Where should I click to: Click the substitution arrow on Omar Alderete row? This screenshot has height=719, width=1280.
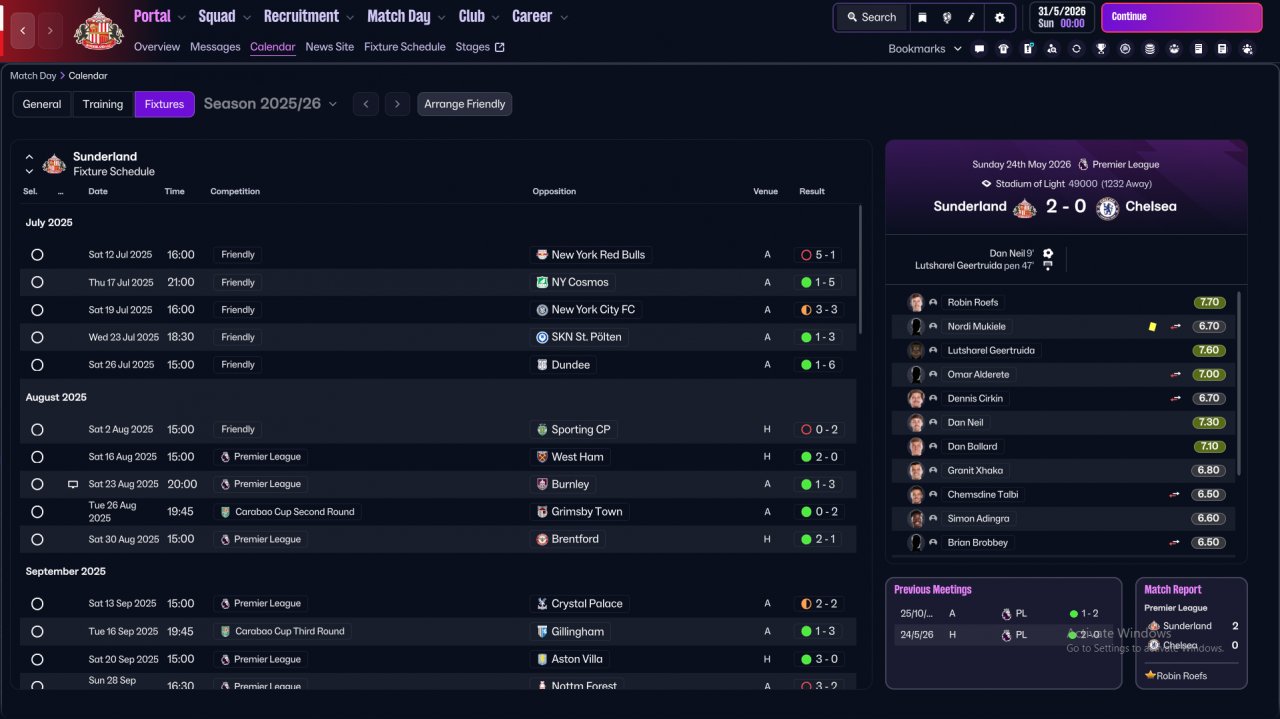point(1176,375)
